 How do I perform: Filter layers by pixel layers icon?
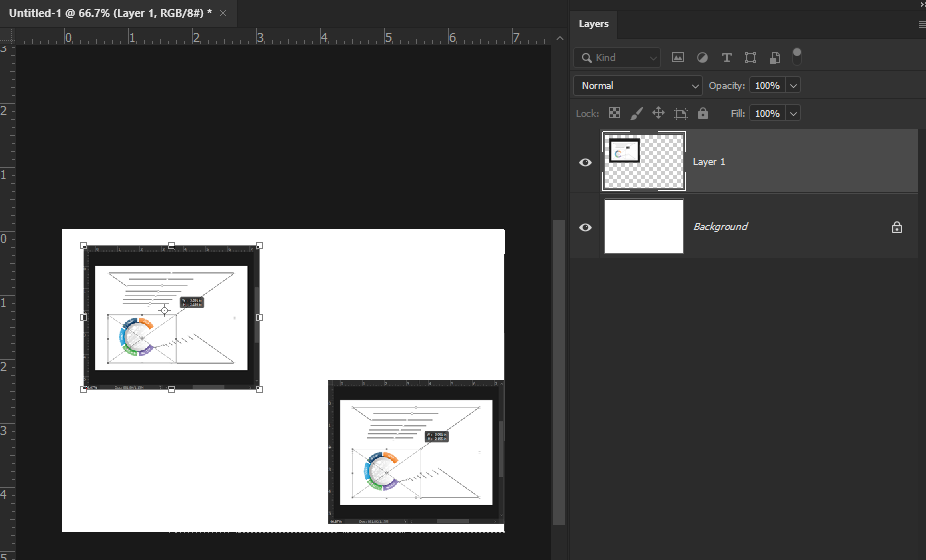(678, 58)
